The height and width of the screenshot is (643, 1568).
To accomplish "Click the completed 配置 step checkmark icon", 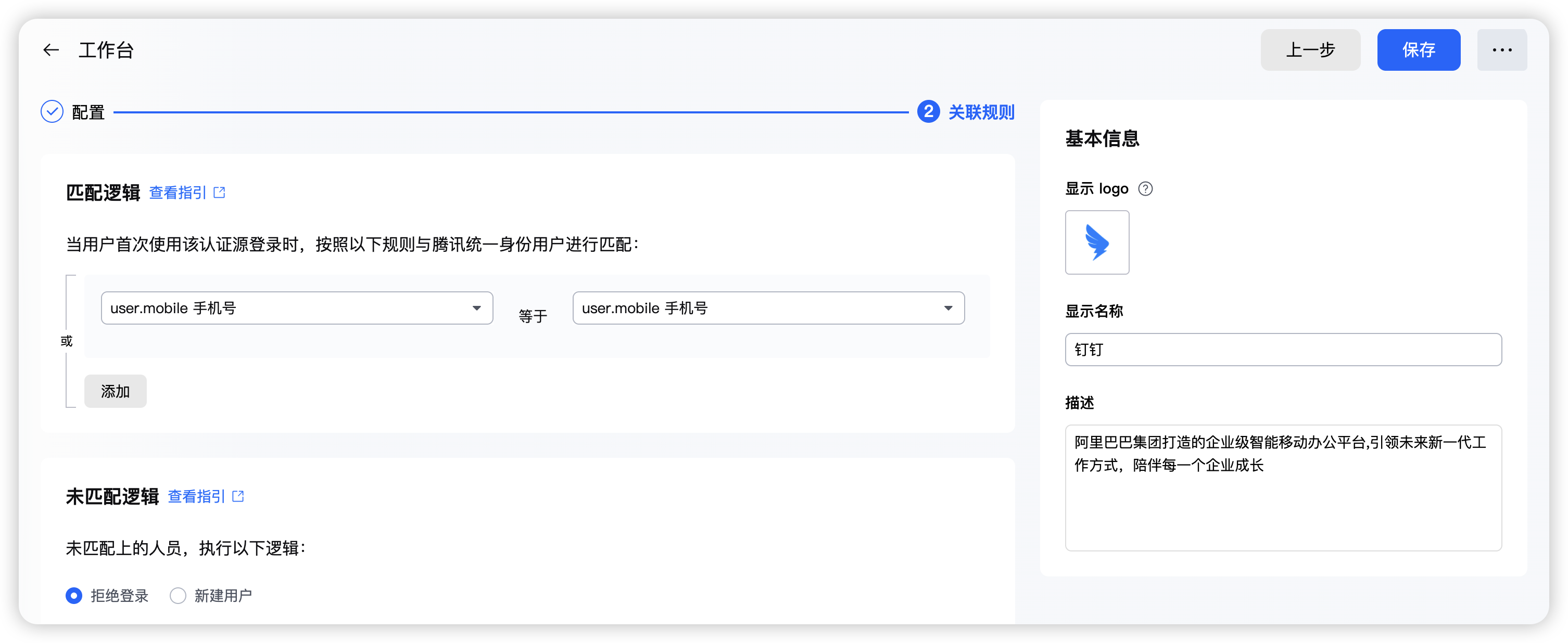I will click(52, 112).
